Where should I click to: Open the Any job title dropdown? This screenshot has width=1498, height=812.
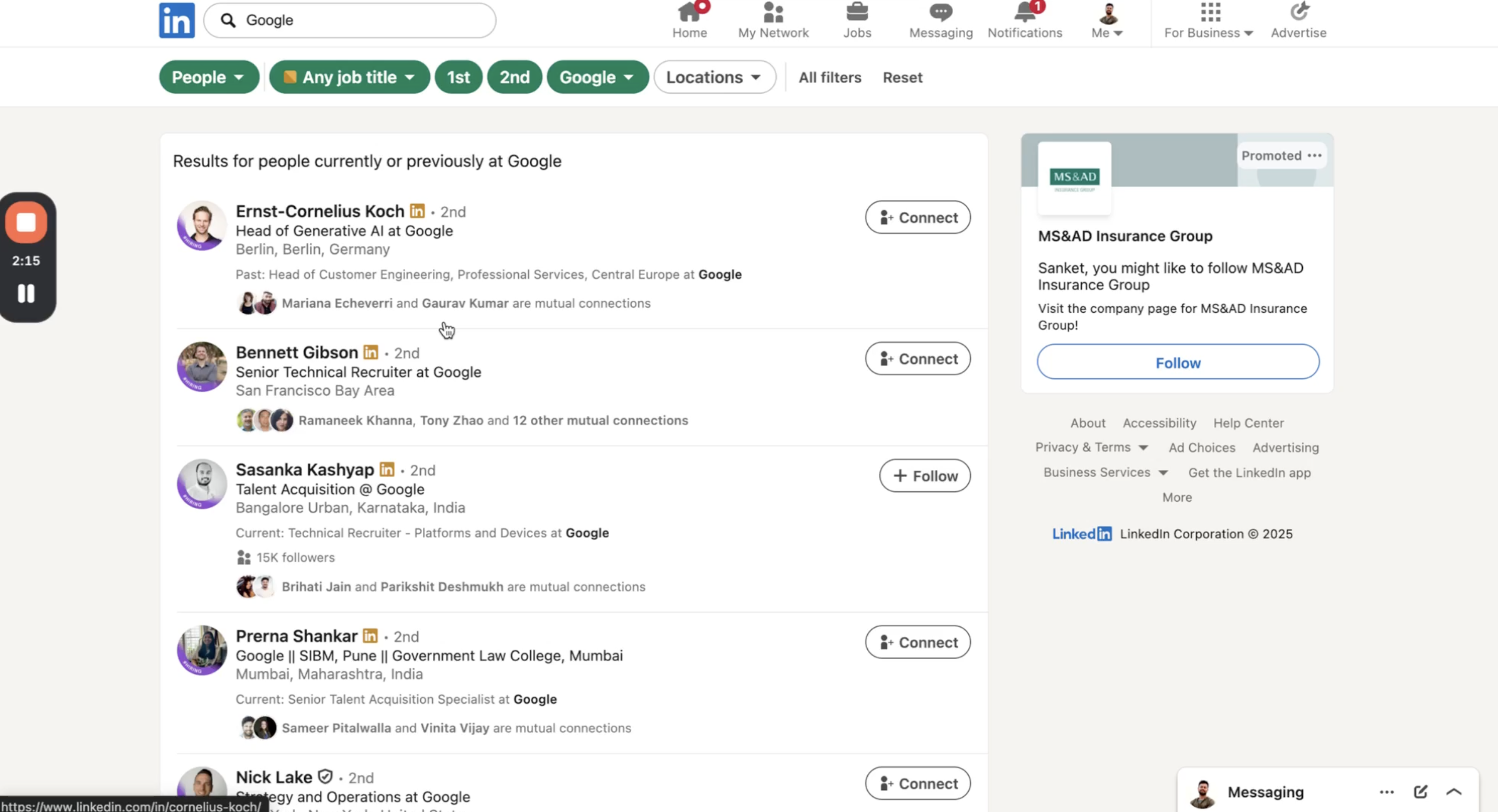coord(350,77)
